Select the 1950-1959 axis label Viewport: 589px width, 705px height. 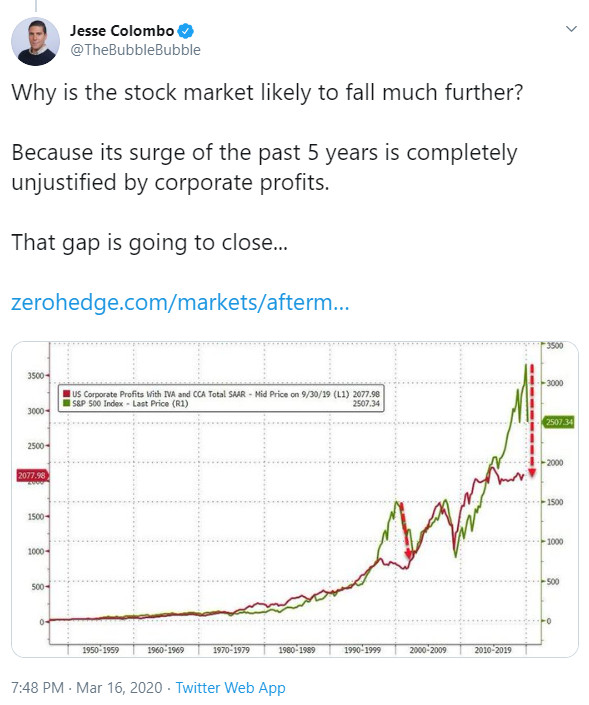100,650
